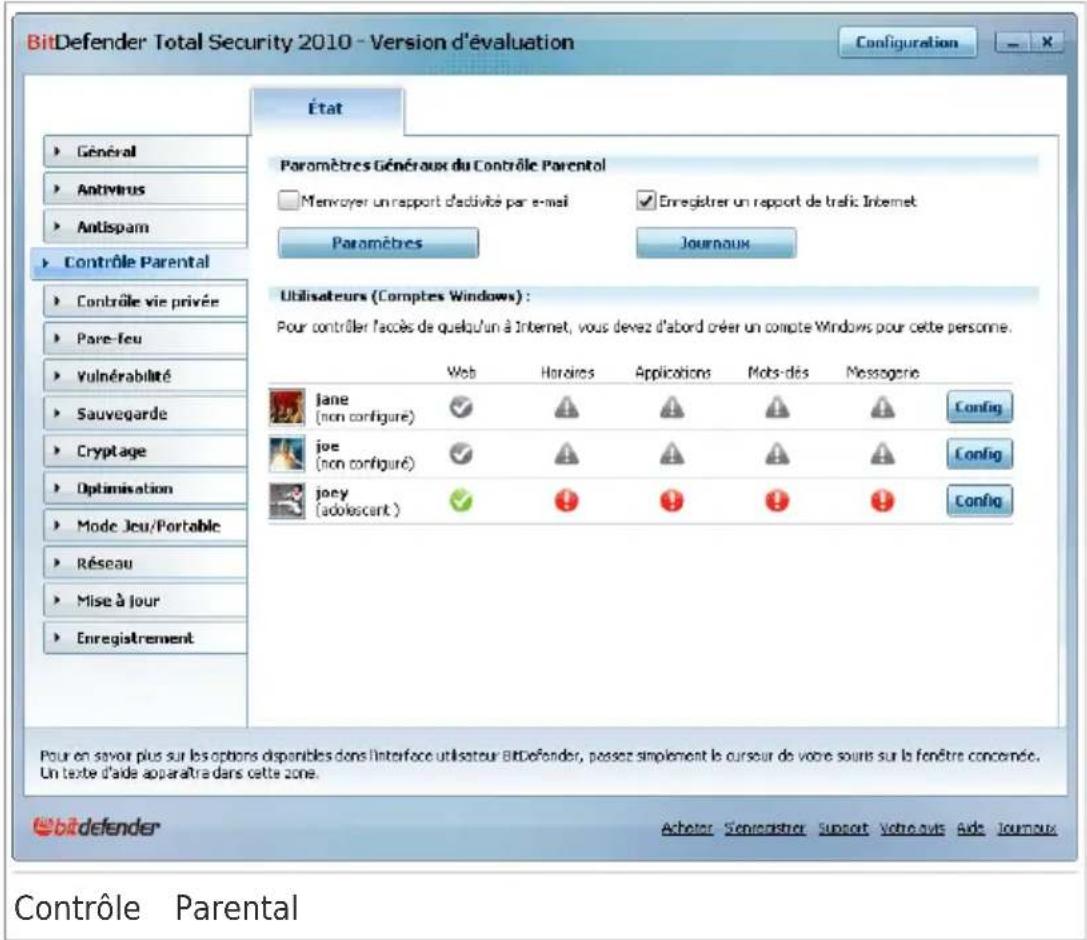Click the Votre avis link
Screen dimensions: 1087x940
click(x=912, y=828)
